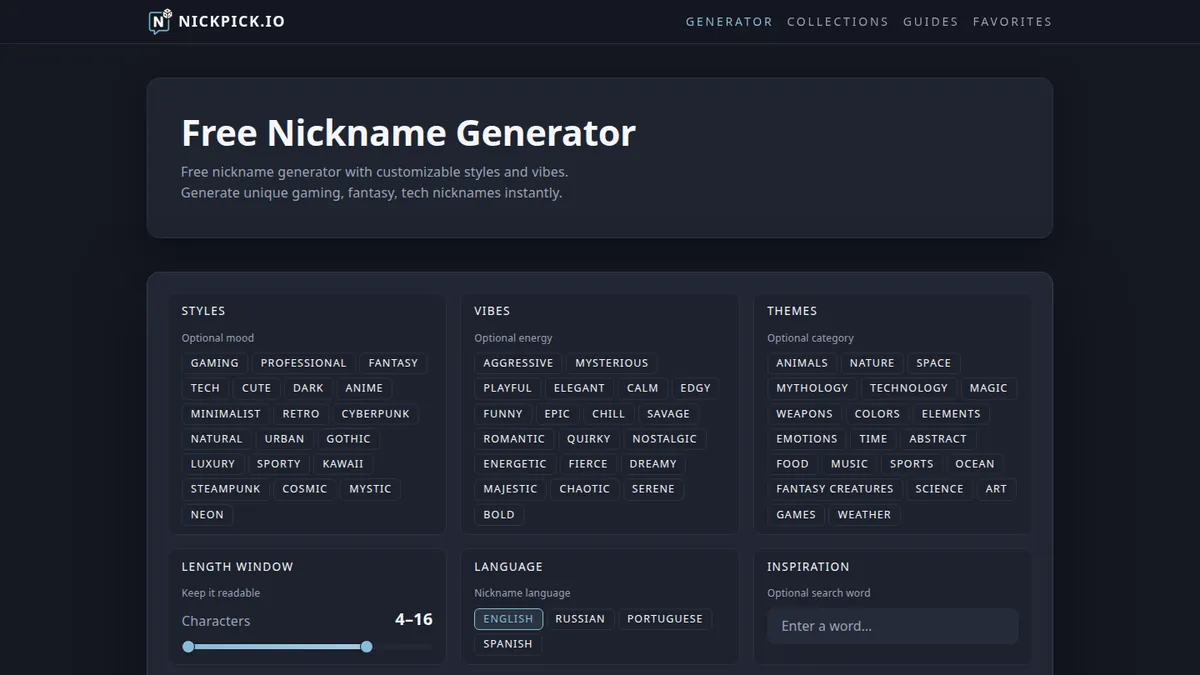The height and width of the screenshot is (675, 1200).
Task: Choose the Technology theme chip
Action: (908, 388)
